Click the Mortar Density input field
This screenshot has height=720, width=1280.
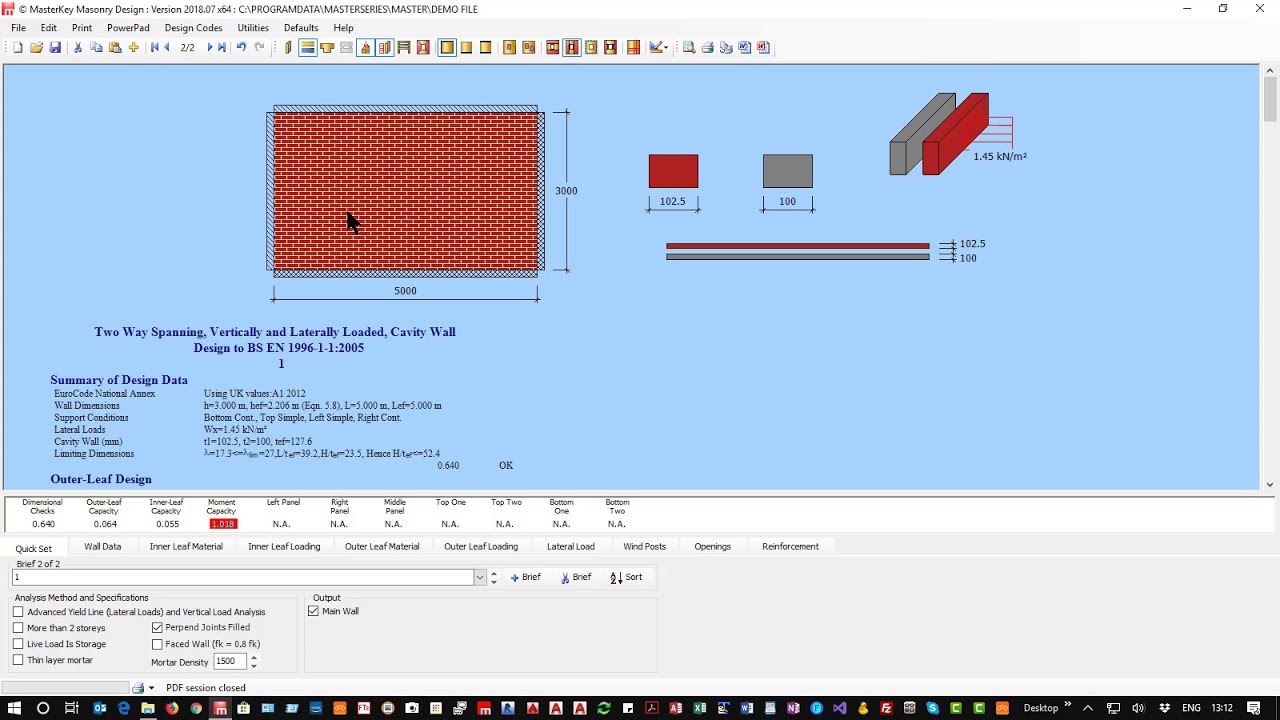[227, 662]
